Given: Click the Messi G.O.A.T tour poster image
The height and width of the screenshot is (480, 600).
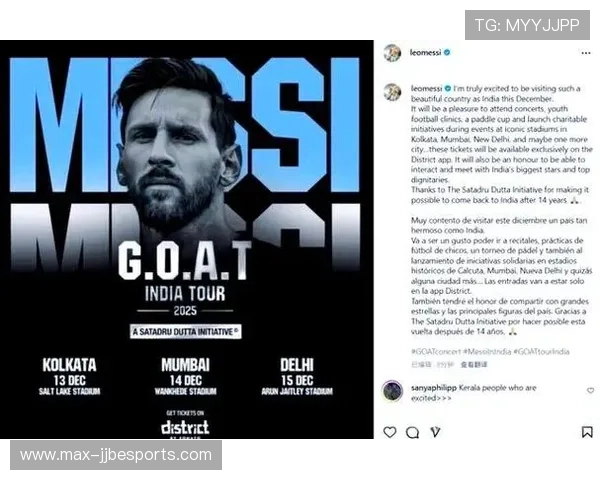Looking at the screenshot, I should (x=187, y=239).
